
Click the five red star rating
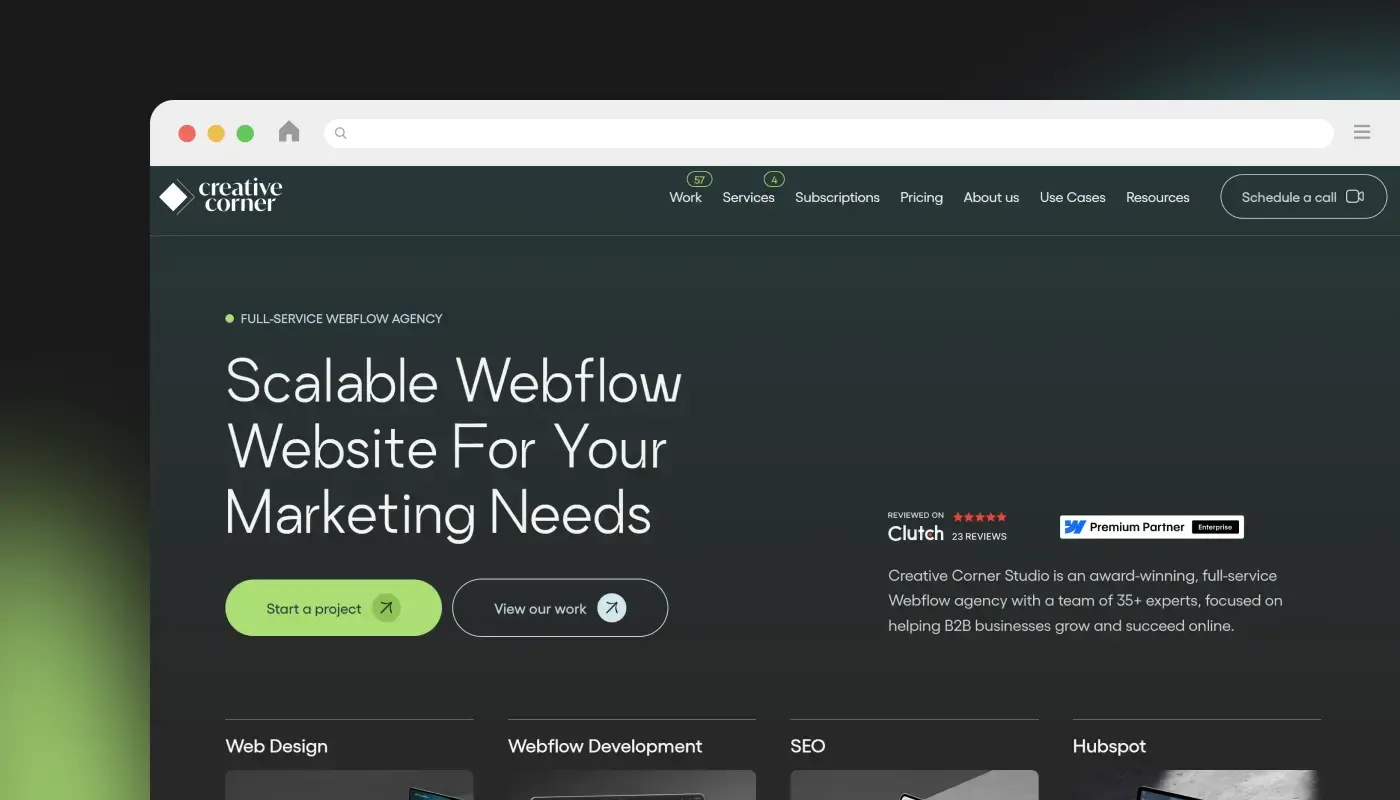(x=980, y=517)
